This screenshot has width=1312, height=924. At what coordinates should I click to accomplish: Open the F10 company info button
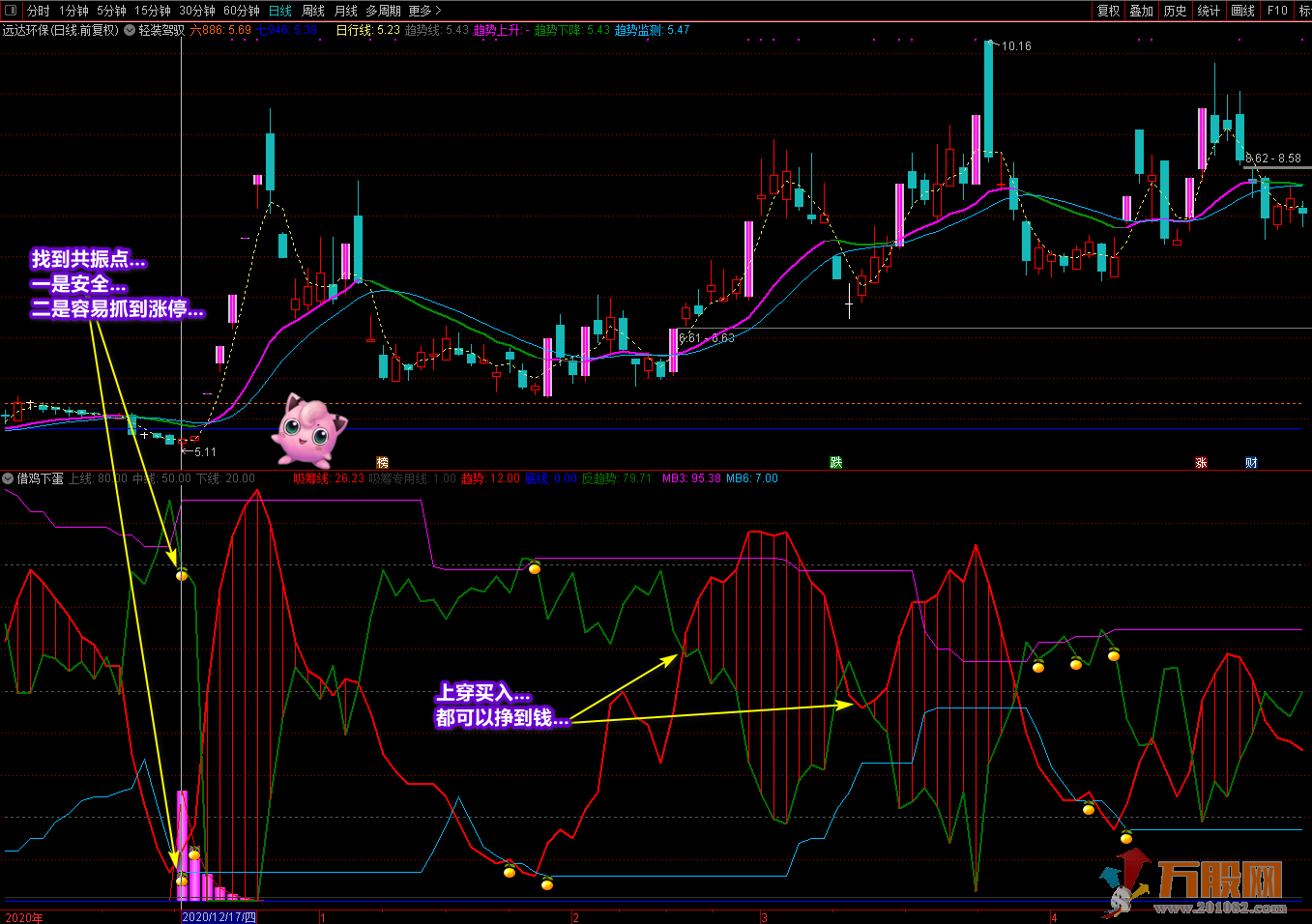coord(1277,11)
